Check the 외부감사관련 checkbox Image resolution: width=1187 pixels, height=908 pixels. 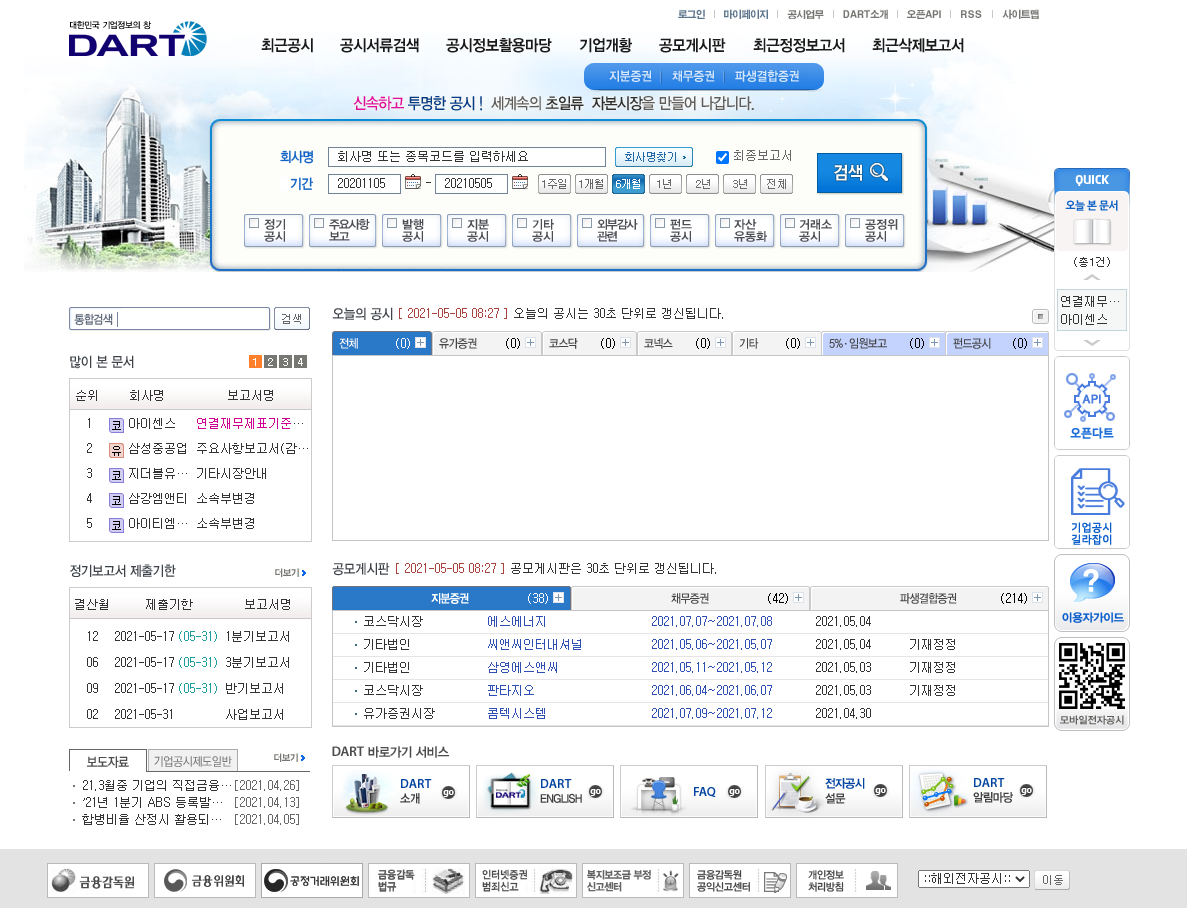[587, 223]
